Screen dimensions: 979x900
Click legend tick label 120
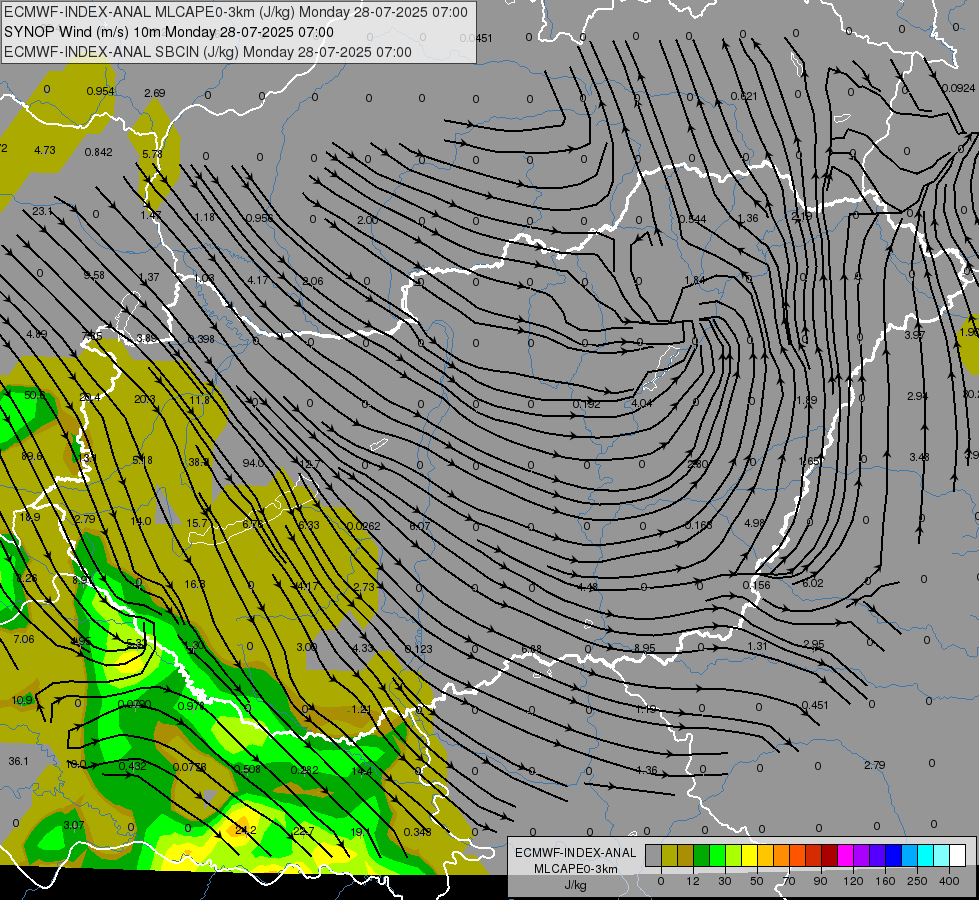(853, 881)
